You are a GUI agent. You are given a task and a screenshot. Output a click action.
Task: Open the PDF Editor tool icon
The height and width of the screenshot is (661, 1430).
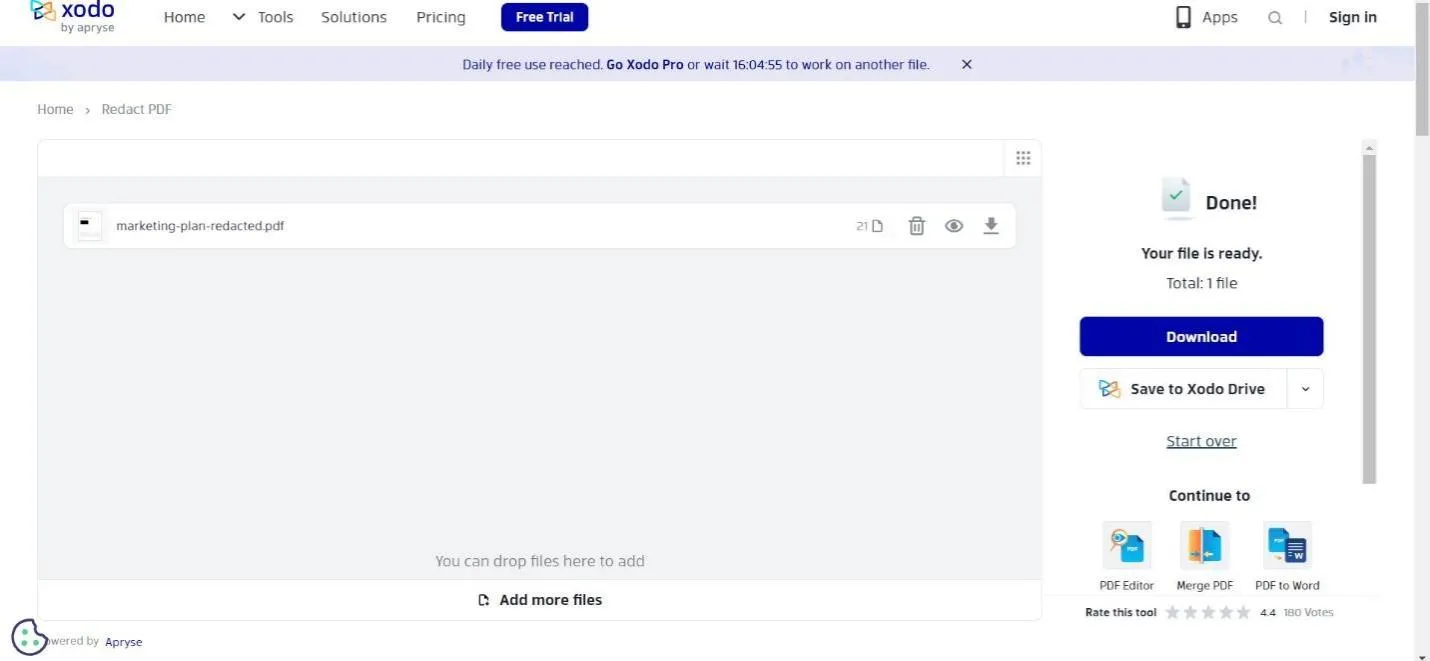click(x=1126, y=545)
